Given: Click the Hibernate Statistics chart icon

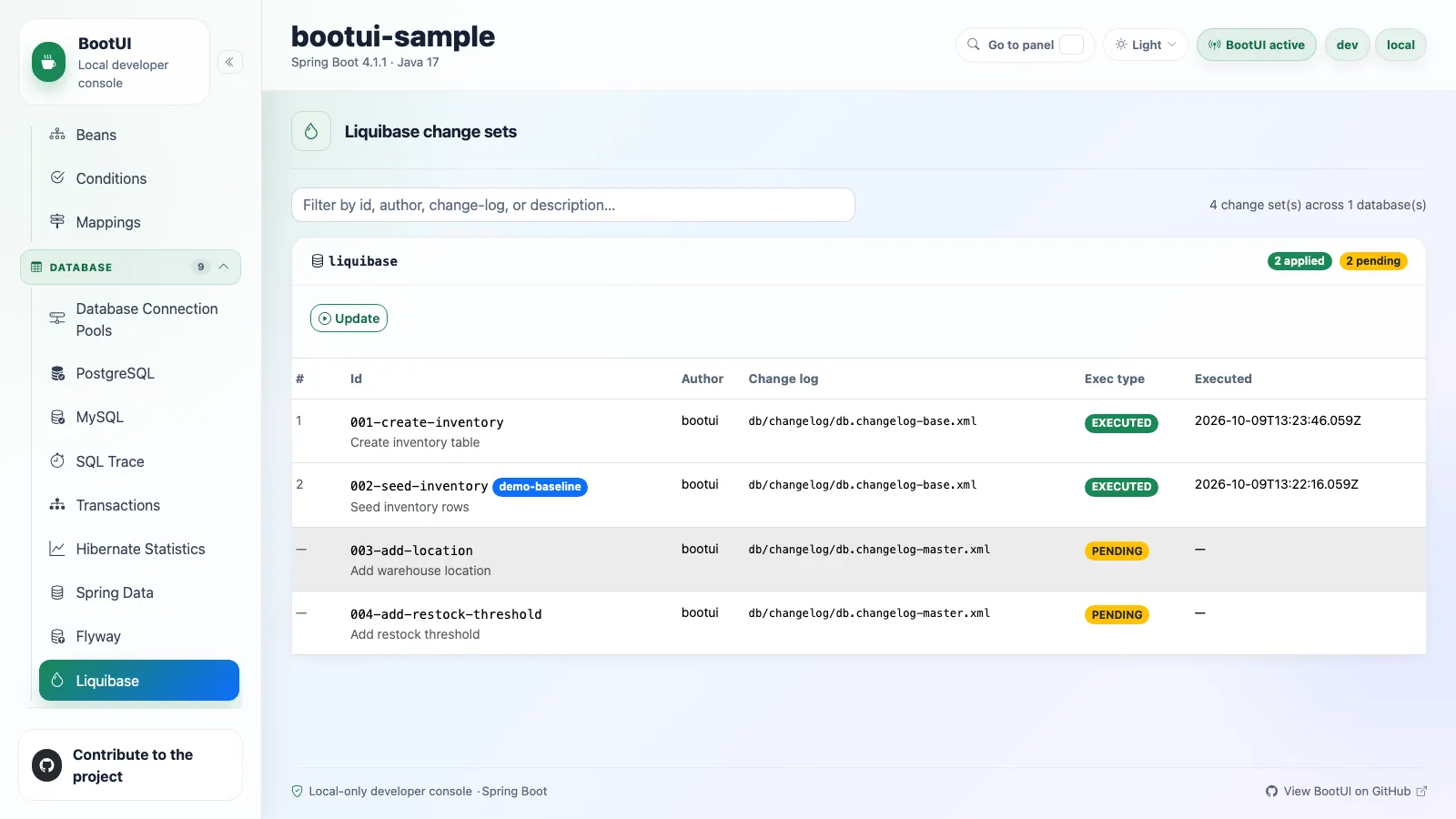Looking at the screenshot, I should click(x=57, y=549).
